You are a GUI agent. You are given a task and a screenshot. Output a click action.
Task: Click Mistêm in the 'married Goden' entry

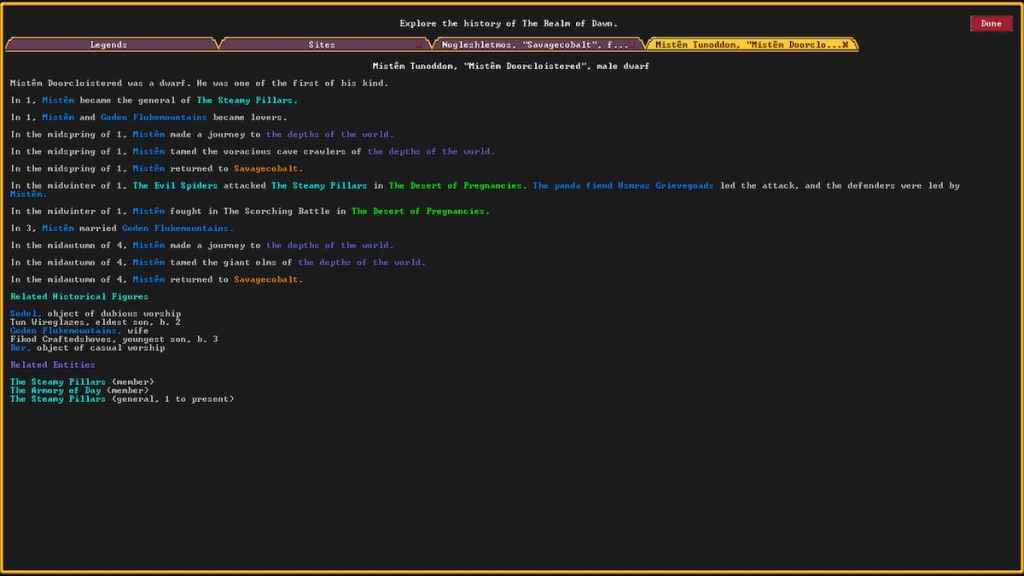pos(58,228)
